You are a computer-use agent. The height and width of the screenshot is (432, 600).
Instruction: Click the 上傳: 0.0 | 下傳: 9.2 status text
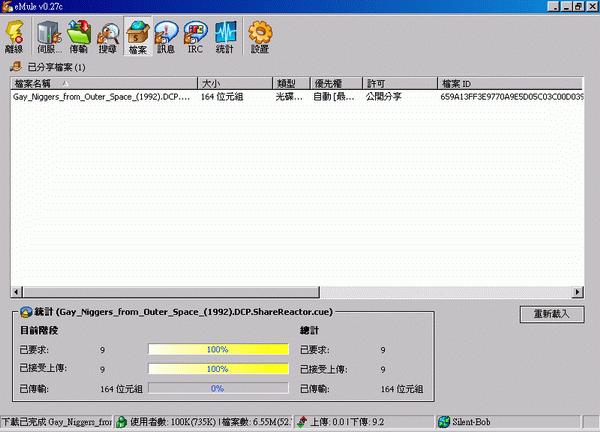pyautogui.click(x=347, y=422)
